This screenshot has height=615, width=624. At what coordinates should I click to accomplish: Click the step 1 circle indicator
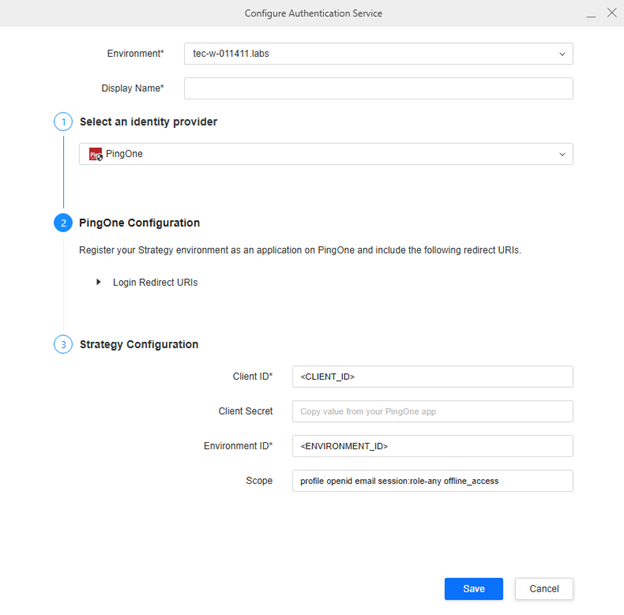[x=63, y=122]
